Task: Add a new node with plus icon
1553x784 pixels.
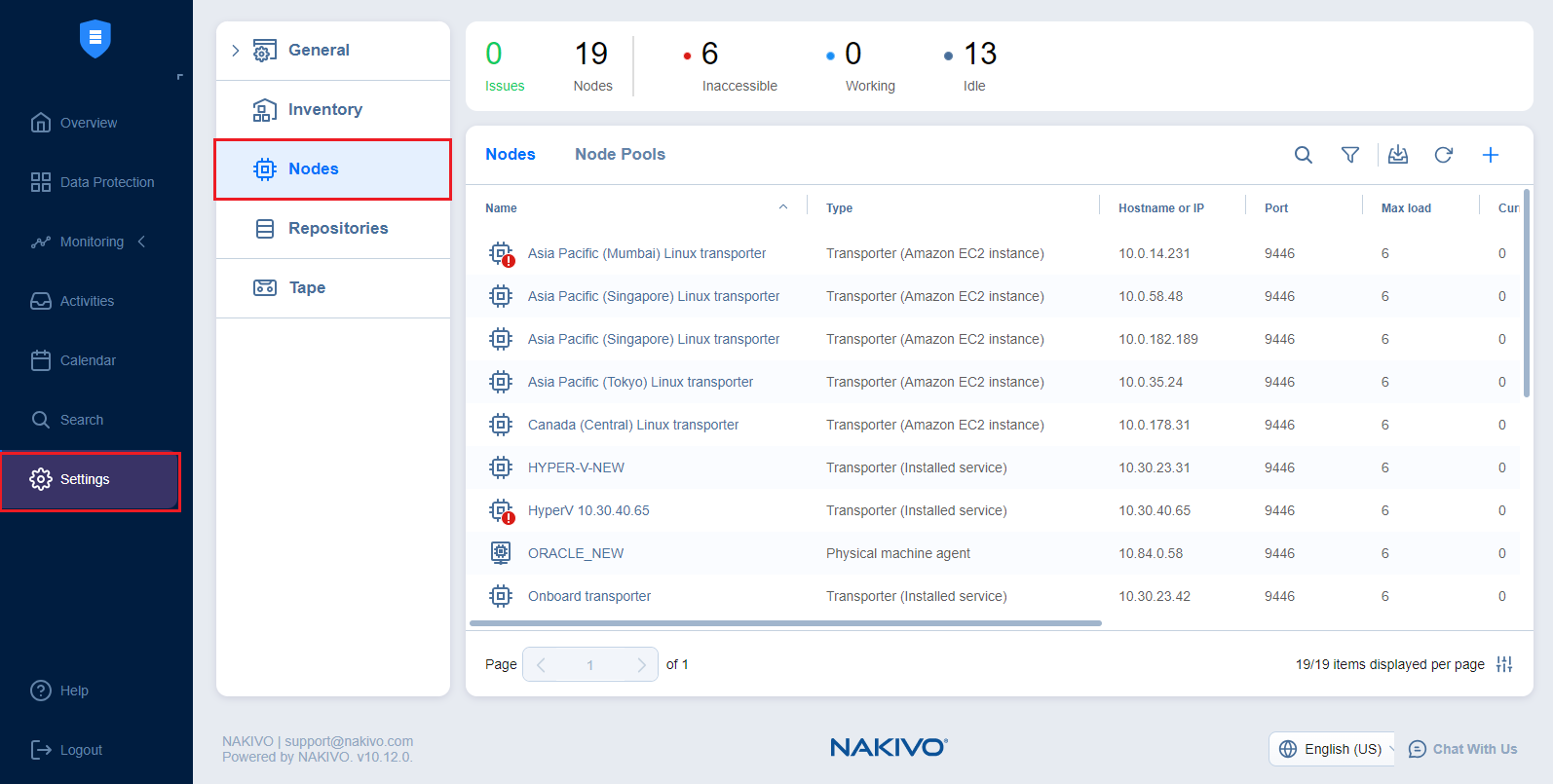Action: 1490,155
